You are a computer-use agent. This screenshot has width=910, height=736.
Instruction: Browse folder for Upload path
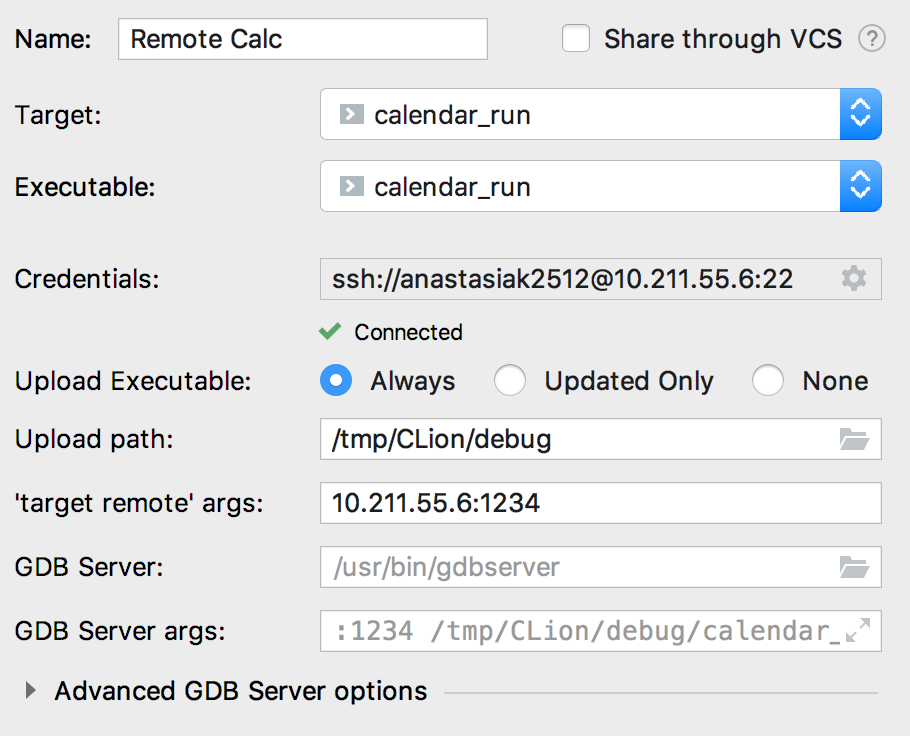854,439
